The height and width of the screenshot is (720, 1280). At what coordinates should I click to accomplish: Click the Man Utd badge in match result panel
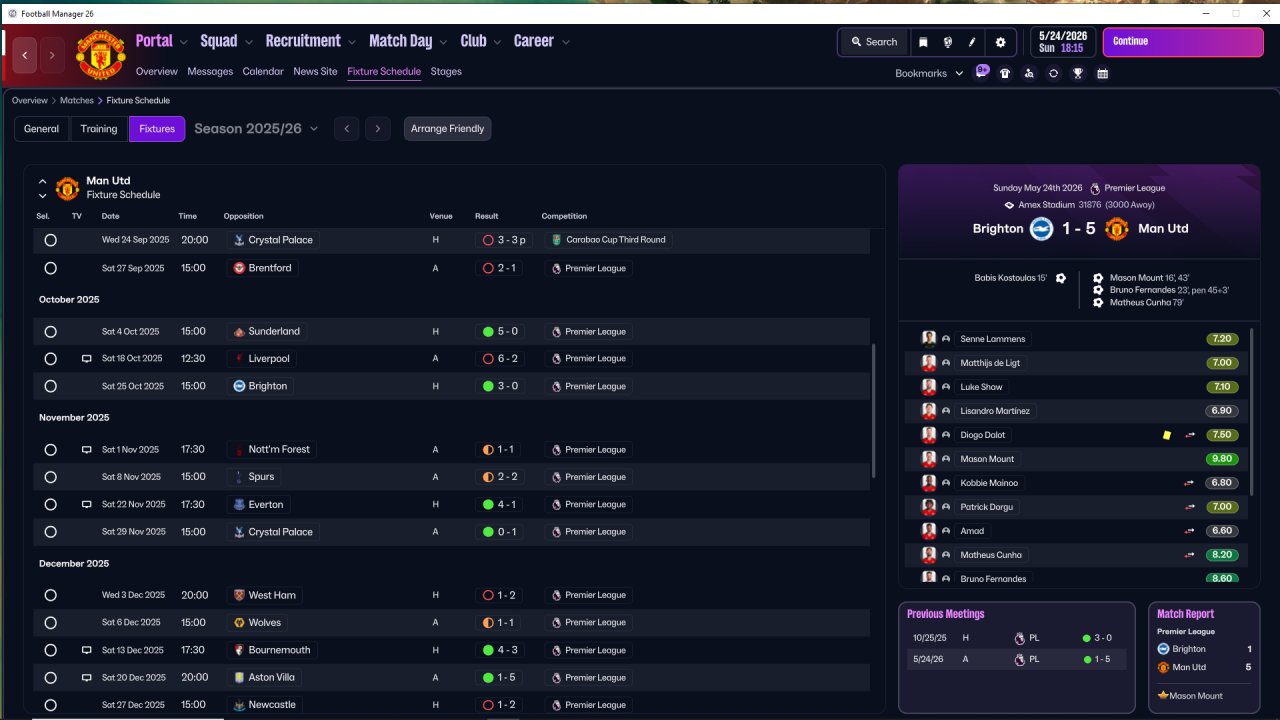pyautogui.click(x=1116, y=228)
